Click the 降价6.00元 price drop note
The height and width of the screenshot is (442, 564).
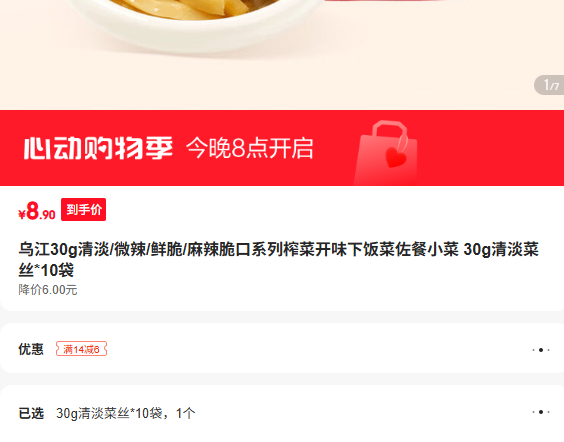48,290
